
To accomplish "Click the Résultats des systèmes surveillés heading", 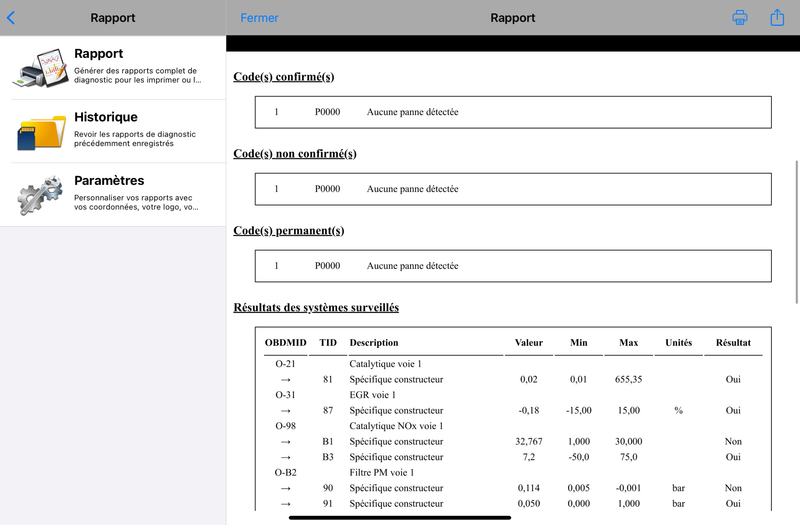I will point(316,308).
